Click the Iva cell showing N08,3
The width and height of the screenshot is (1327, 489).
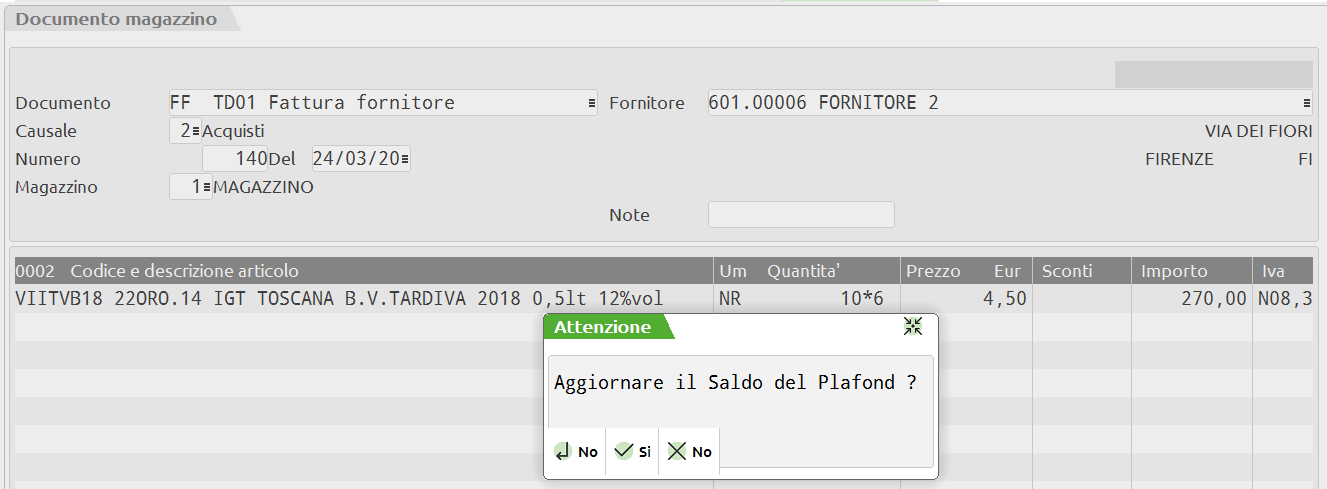click(x=1282, y=299)
